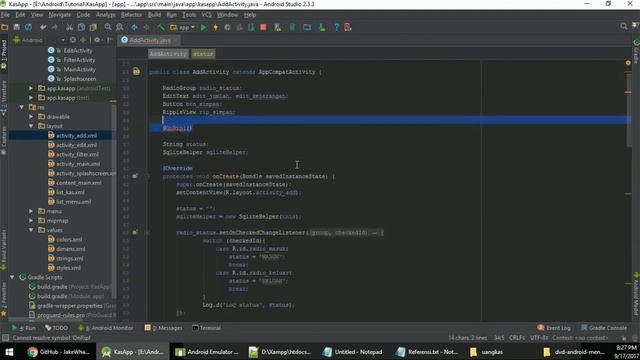
Task: Click the class gutter icon beside AddActivity
Action: (x=136, y=71)
